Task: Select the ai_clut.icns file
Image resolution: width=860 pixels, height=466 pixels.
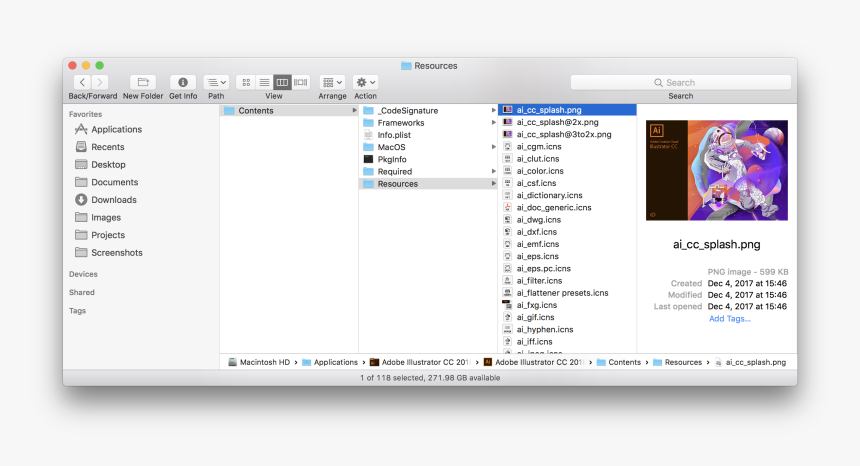Action: [x=567, y=158]
